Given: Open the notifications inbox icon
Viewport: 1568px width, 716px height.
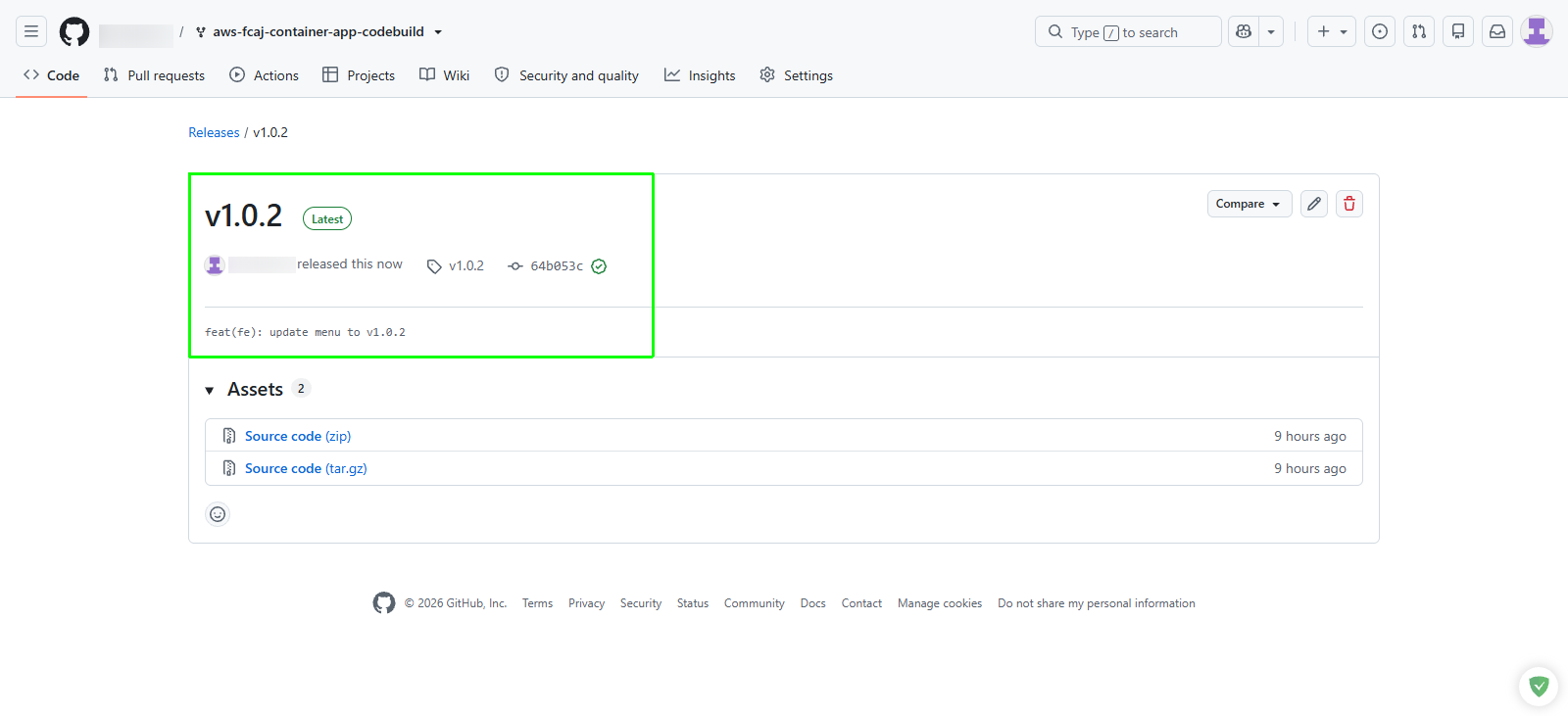Looking at the screenshot, I should click(1497, 31).
